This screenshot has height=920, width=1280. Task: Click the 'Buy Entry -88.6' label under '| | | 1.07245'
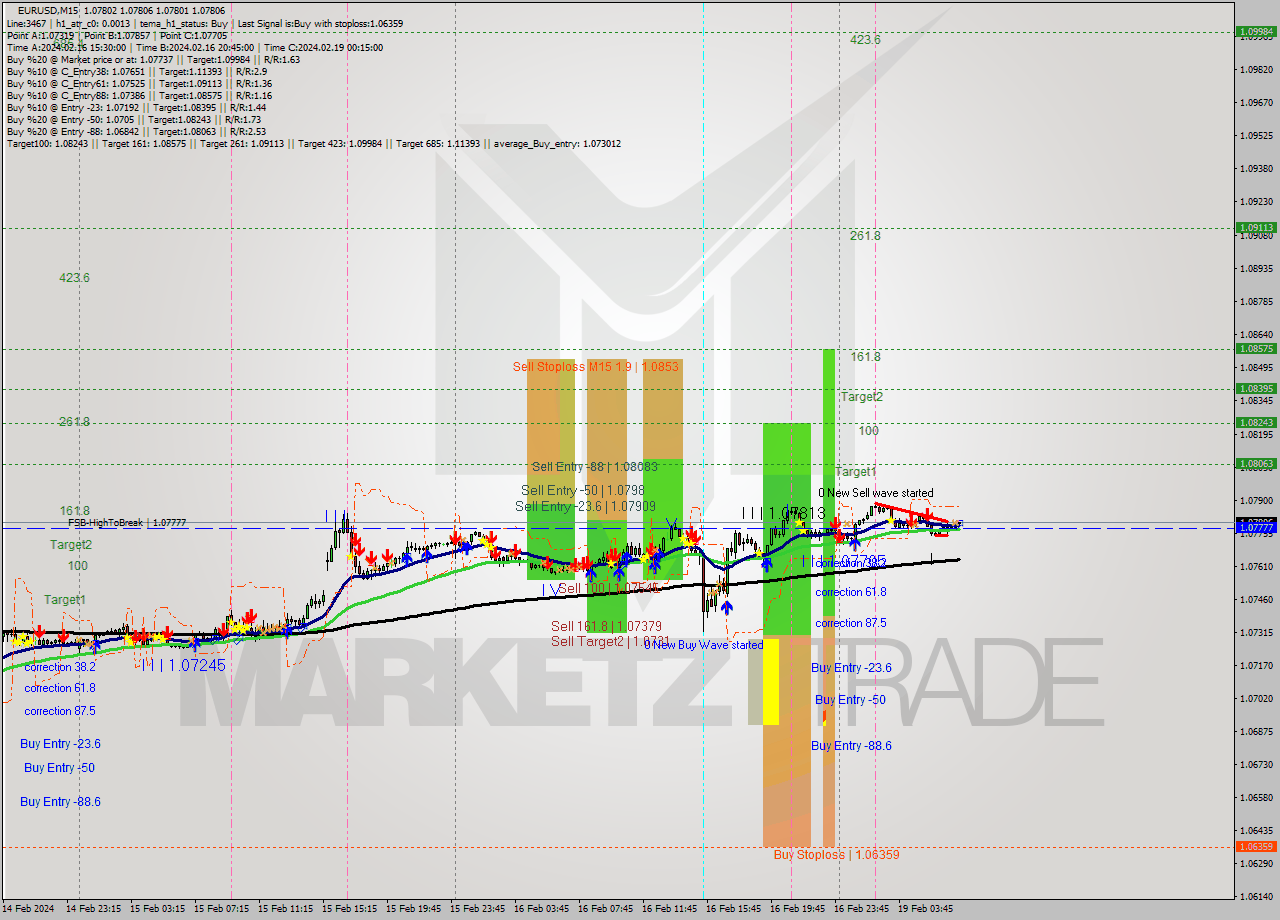point(60,802)
